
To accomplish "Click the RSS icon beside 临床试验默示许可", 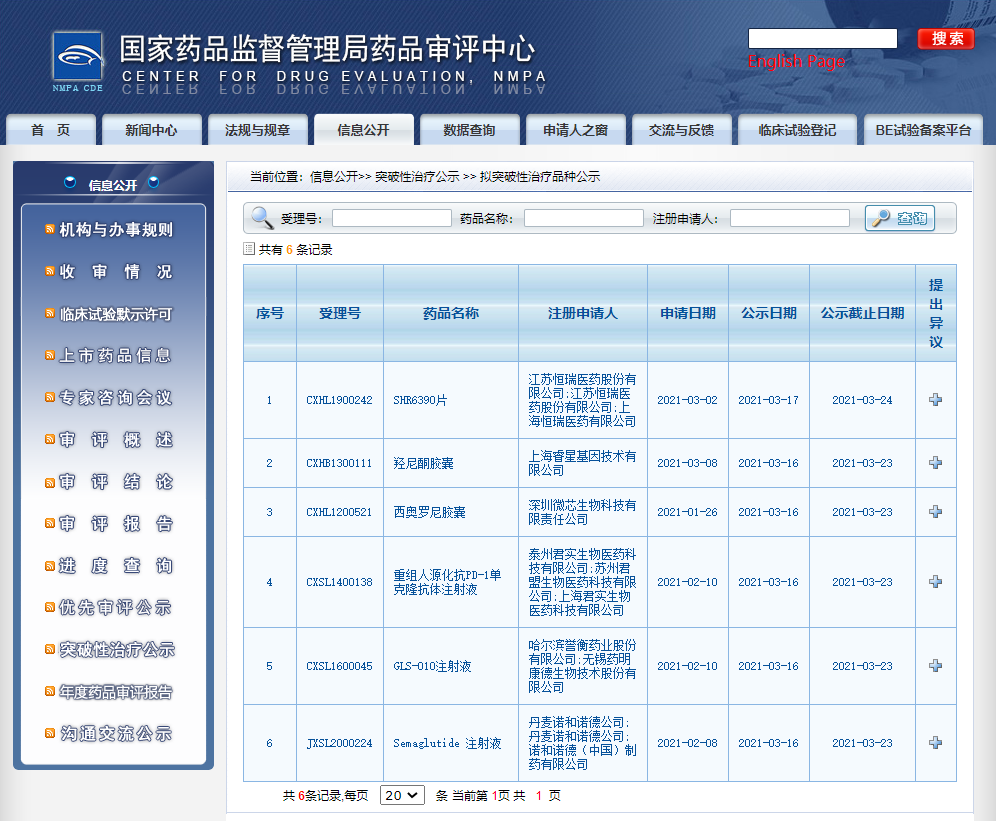I will (50, 313).
